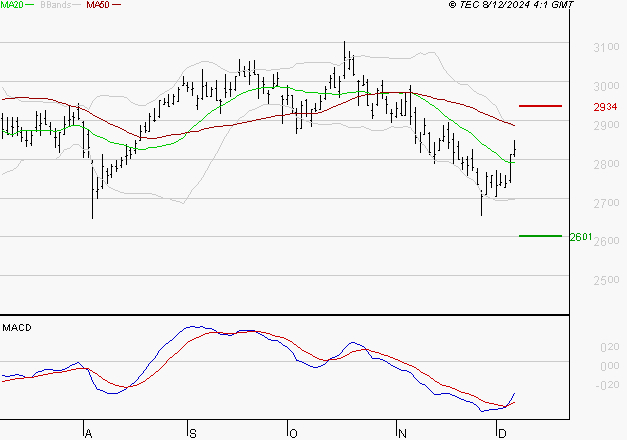This screenshot has height=440, width=627.
Task: Click the N month axis marker
Action: click(402, 434)
